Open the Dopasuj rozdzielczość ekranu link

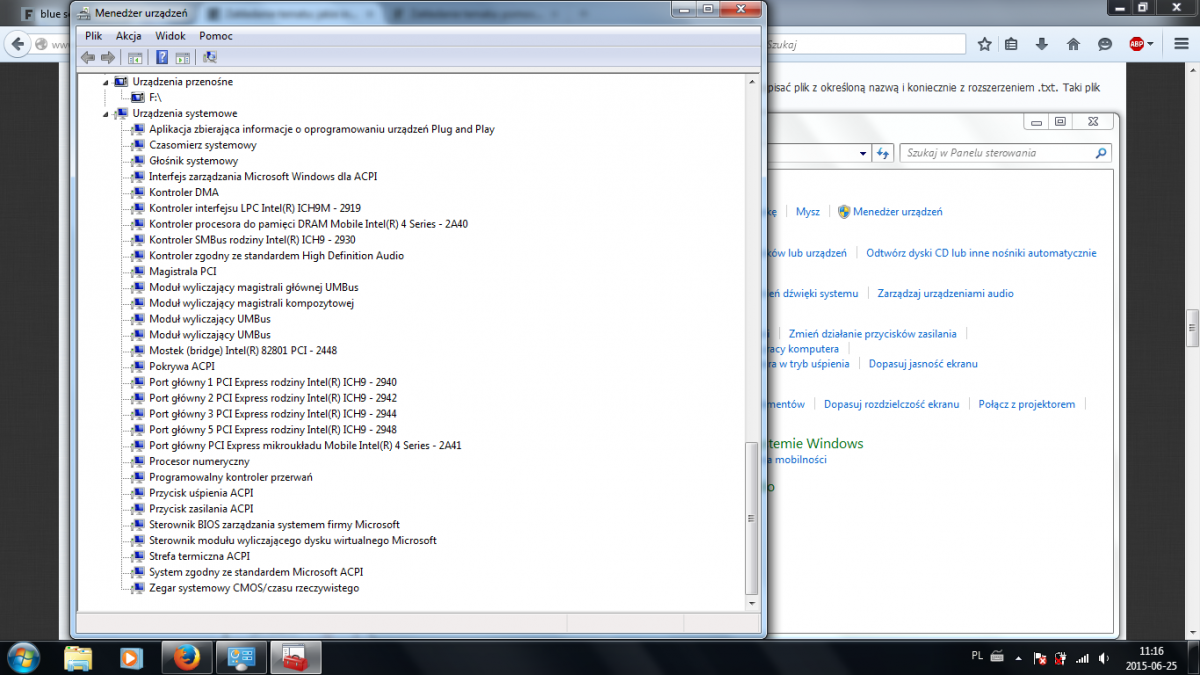892,404
